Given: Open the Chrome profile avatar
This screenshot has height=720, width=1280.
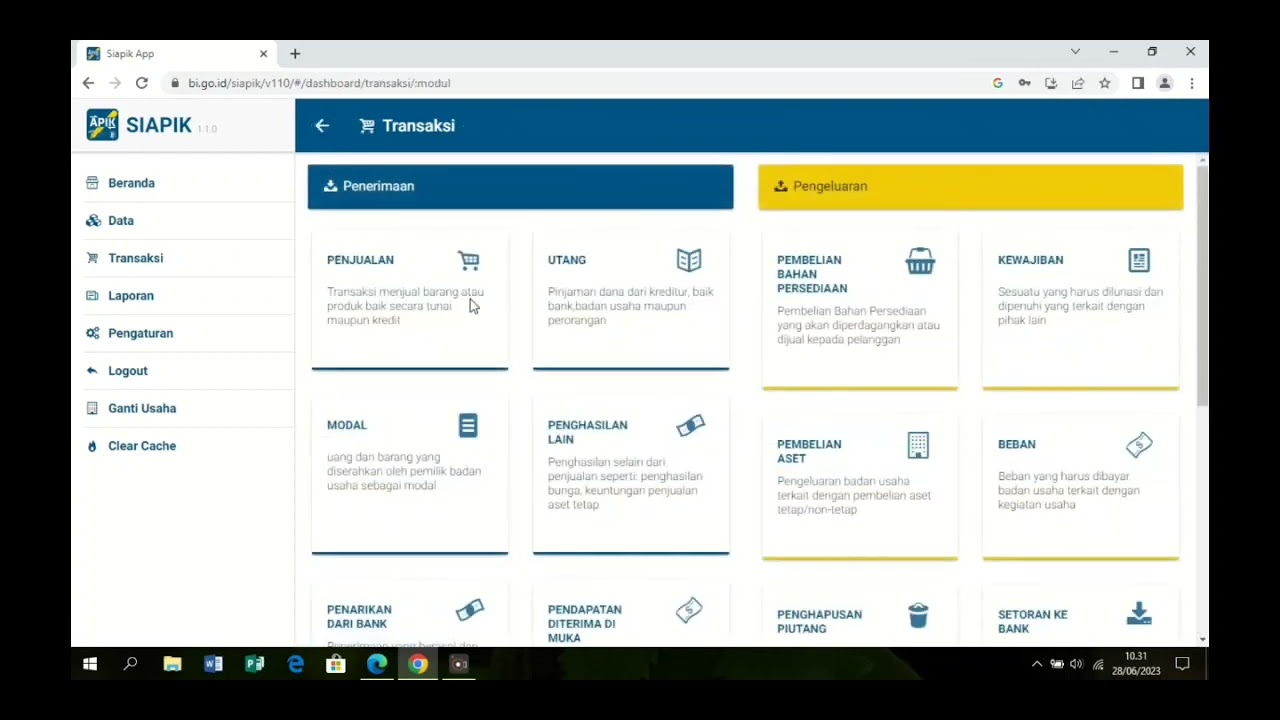Looking at the screenshot, I should [x=1164, y=83].
